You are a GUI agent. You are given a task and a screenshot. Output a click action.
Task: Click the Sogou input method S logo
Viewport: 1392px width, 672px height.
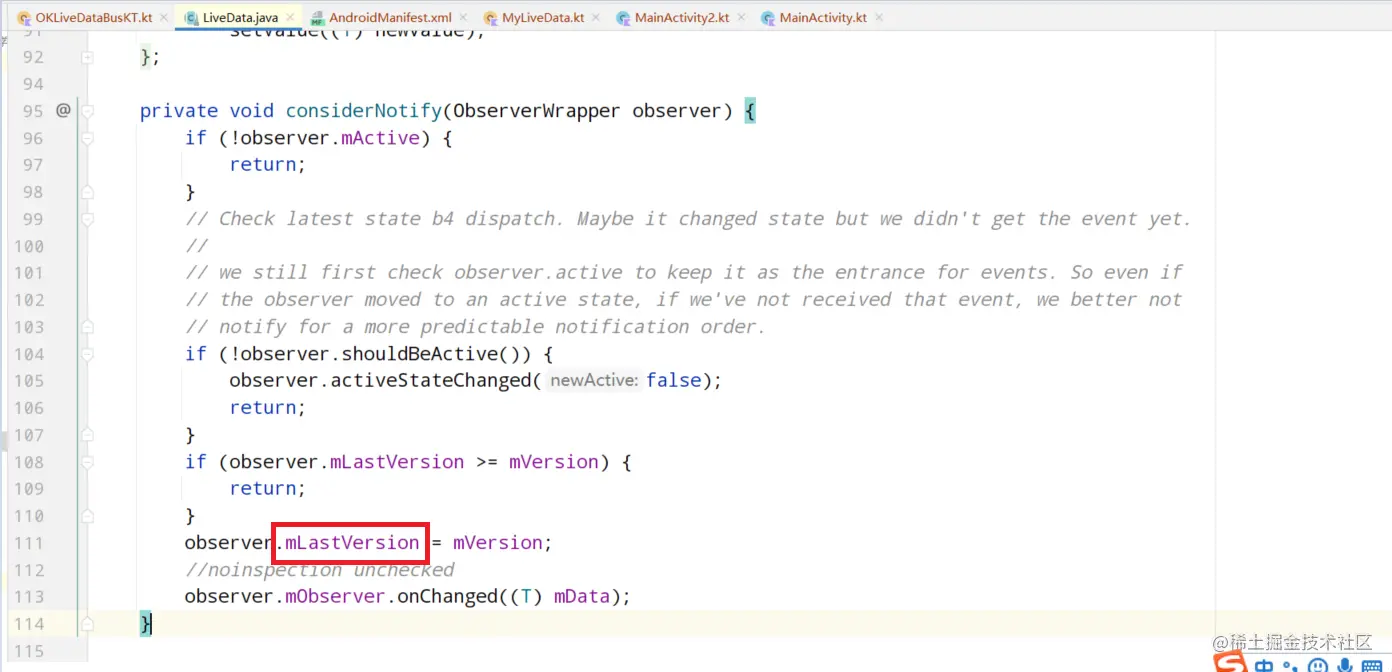click(1231, 662)
